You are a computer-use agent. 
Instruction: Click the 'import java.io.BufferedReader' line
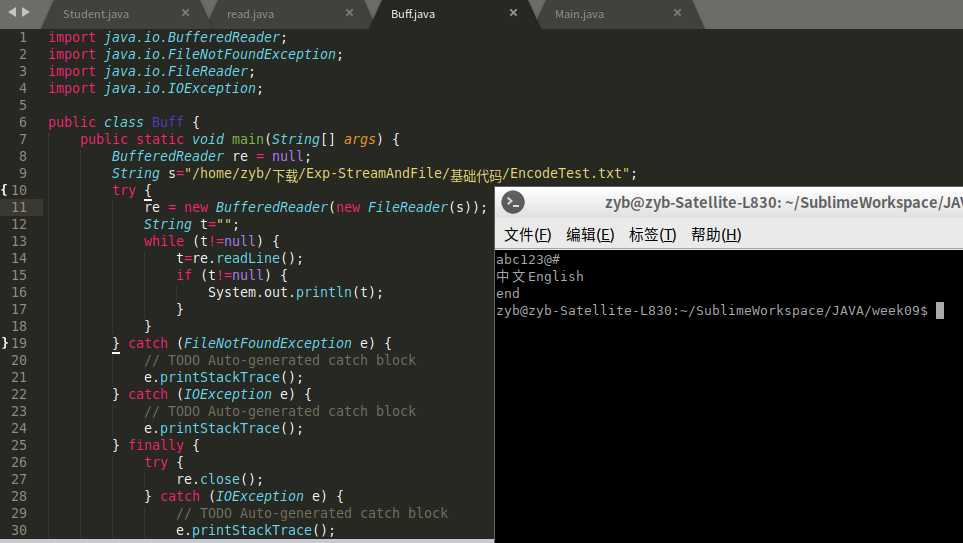[168, 37]
